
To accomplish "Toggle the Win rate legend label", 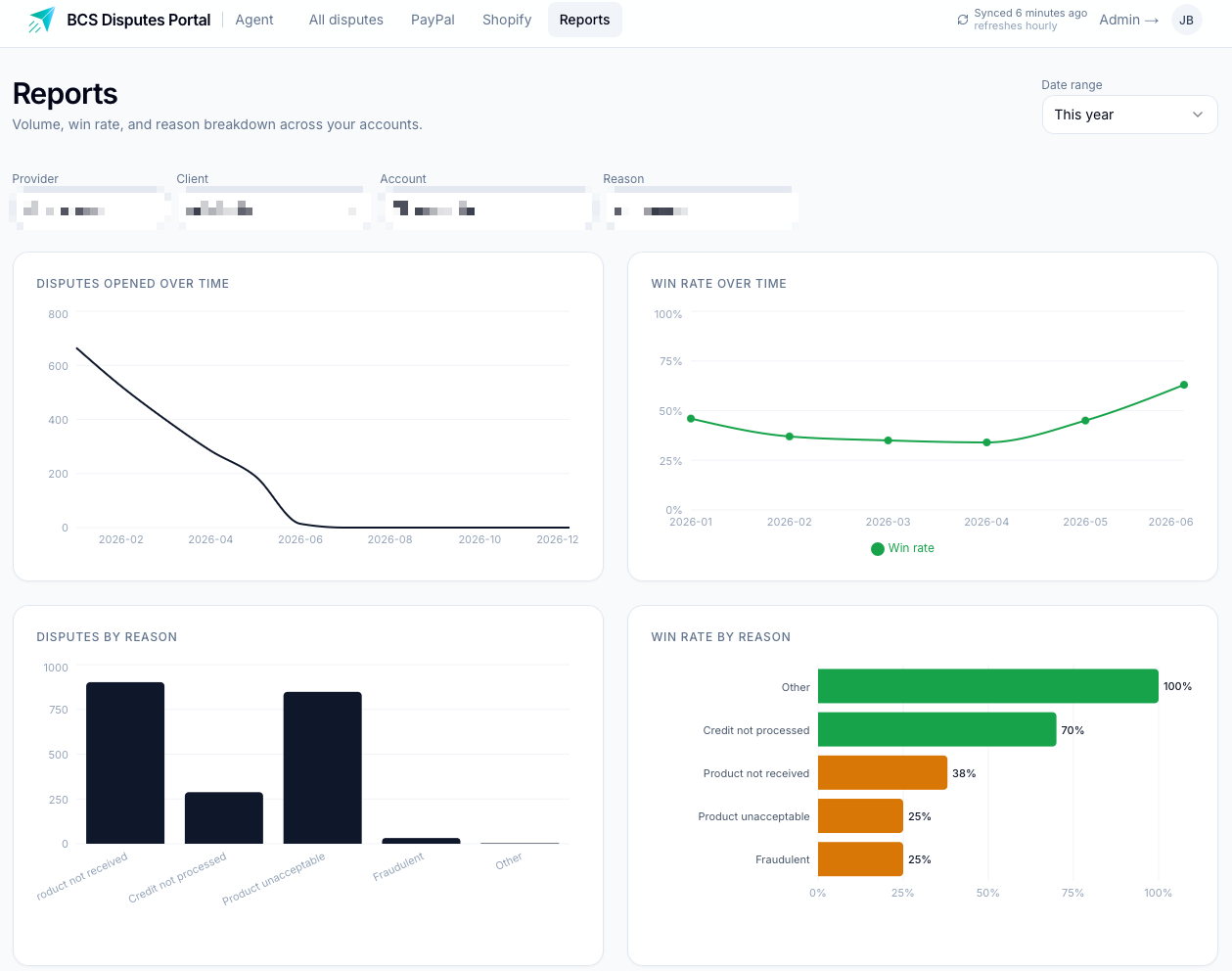I will (911, 548).
